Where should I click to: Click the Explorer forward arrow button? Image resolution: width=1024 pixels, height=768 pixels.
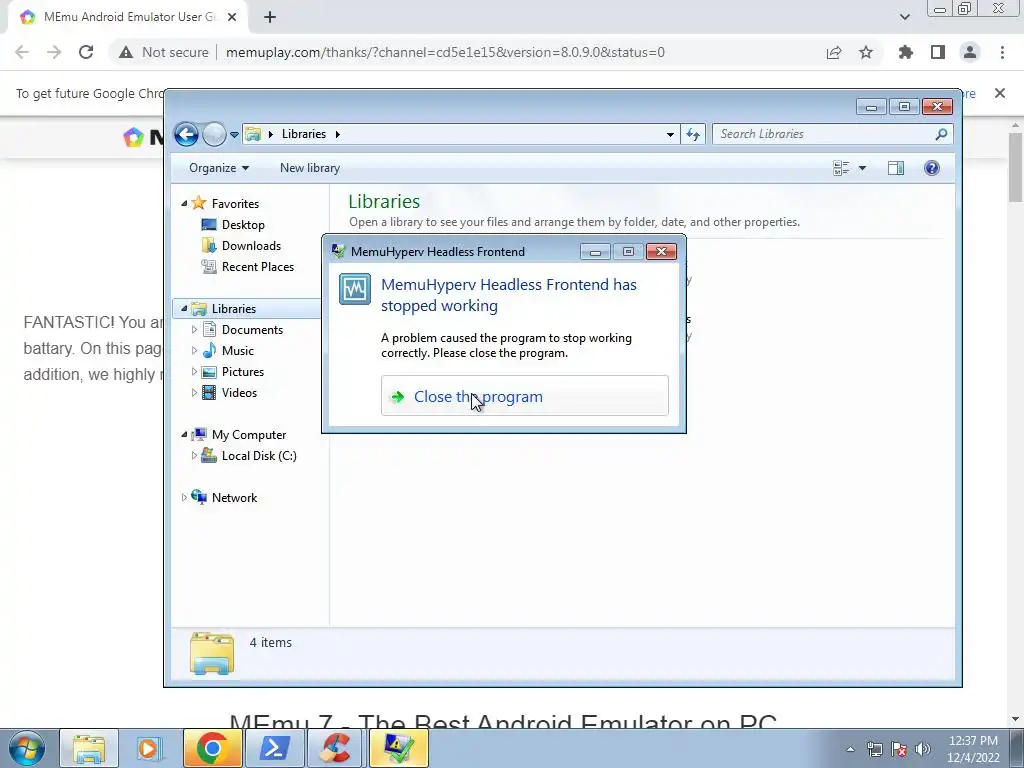tap(214, 135)
